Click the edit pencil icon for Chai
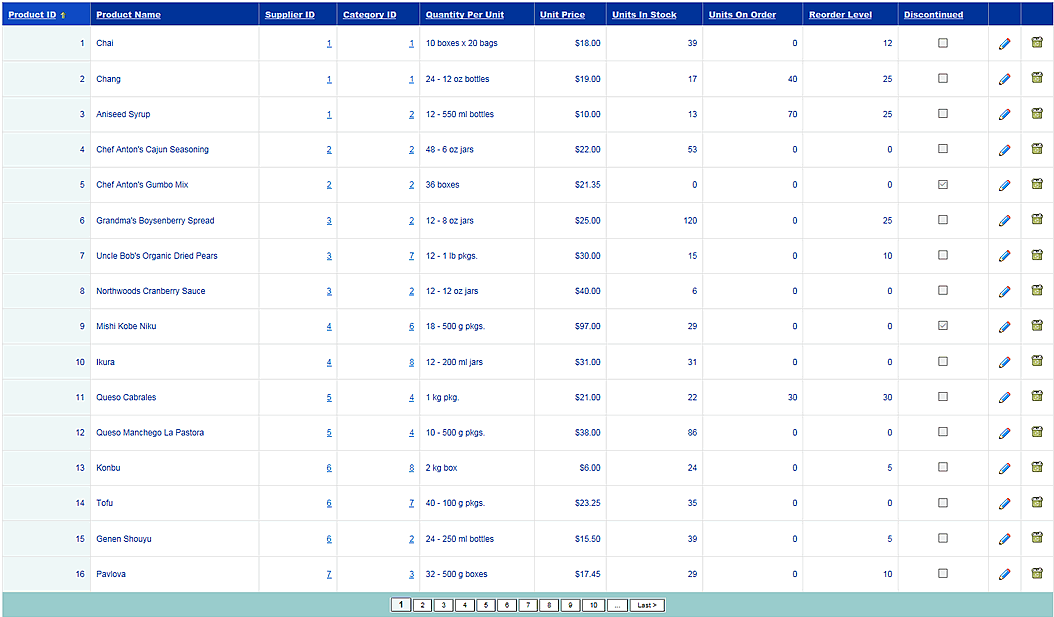This screenshot has height=617, width=1054. point(1004,44)
